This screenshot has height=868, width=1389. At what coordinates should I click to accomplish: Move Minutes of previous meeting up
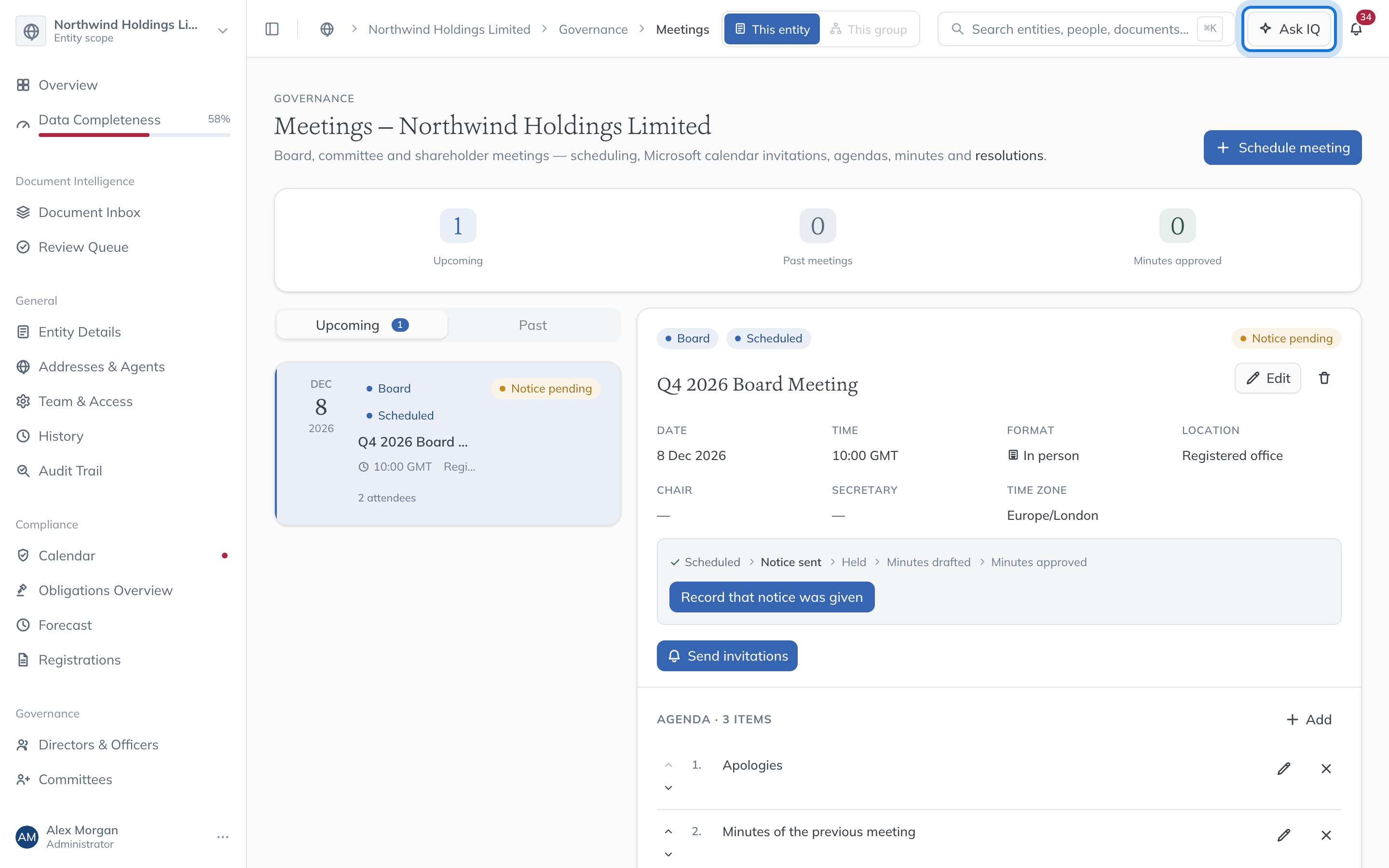tap(668, 831)
